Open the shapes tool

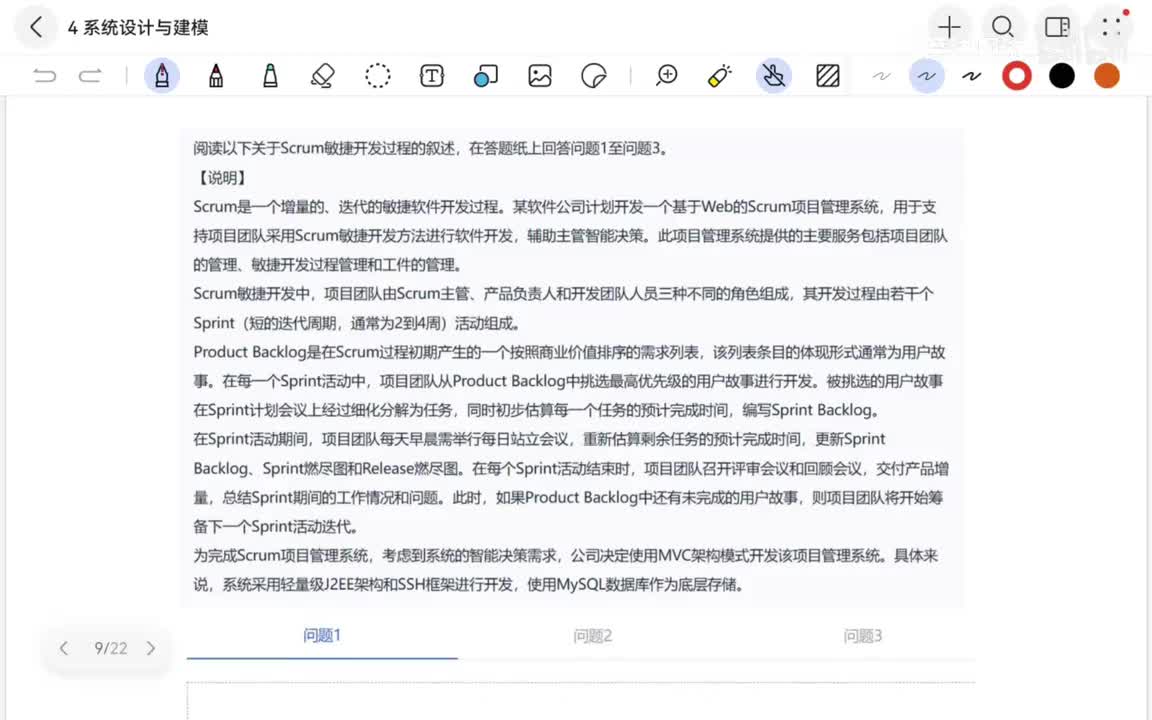[486, 75]
